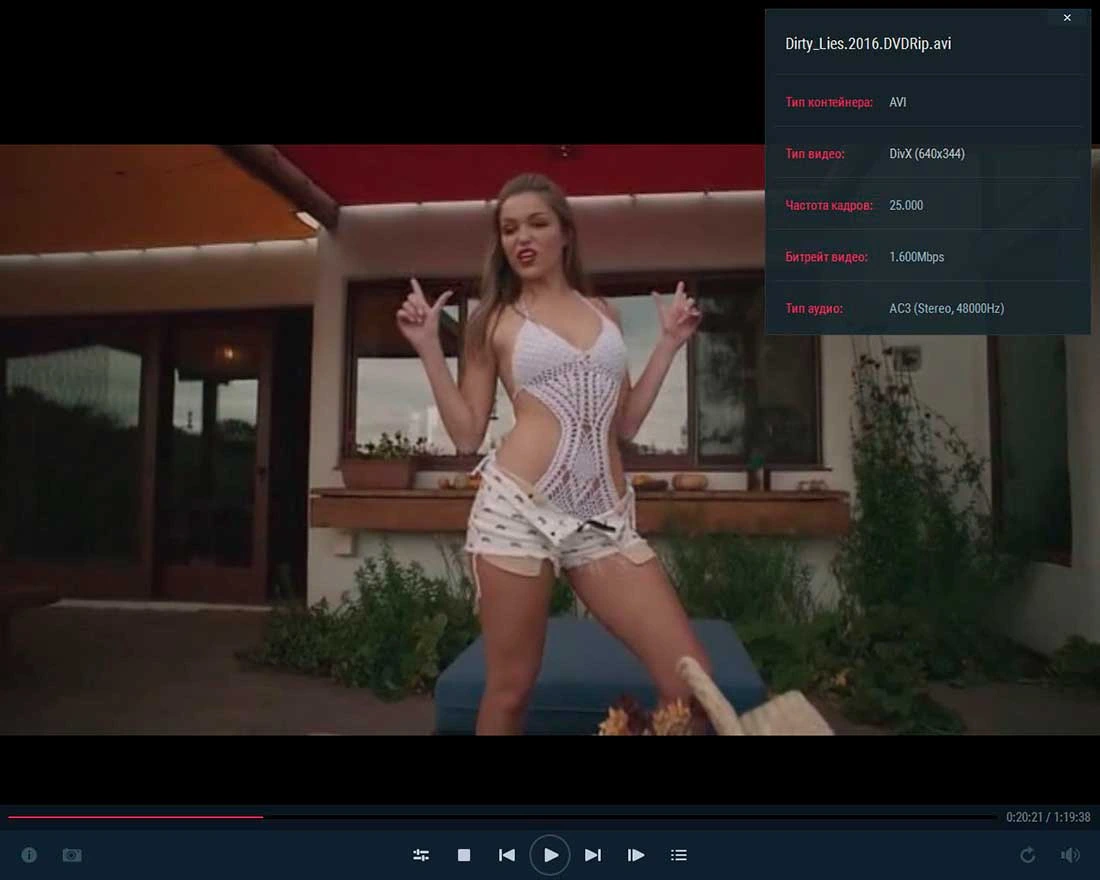1100x880 pixels.
Task: Click the 0:20:21 / 1:19:38 time display
Action: click(x=1048, y=817)
